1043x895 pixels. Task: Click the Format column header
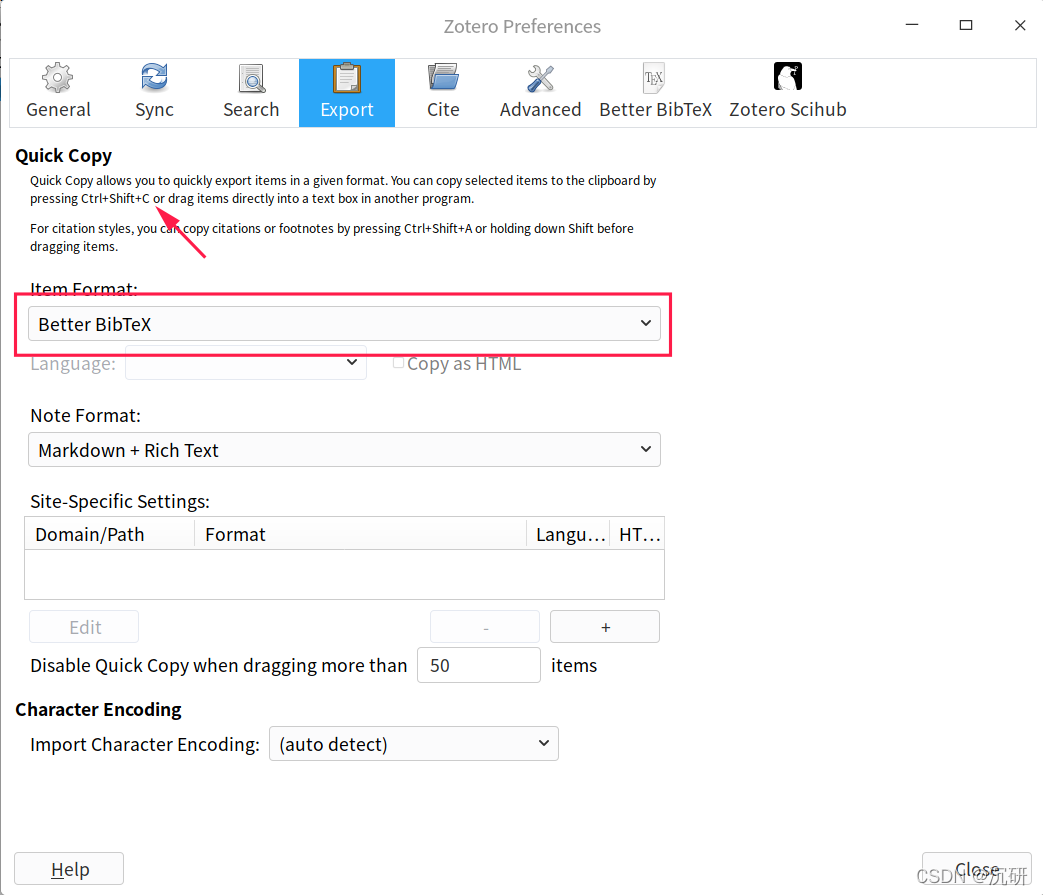(x=360, y=534)
